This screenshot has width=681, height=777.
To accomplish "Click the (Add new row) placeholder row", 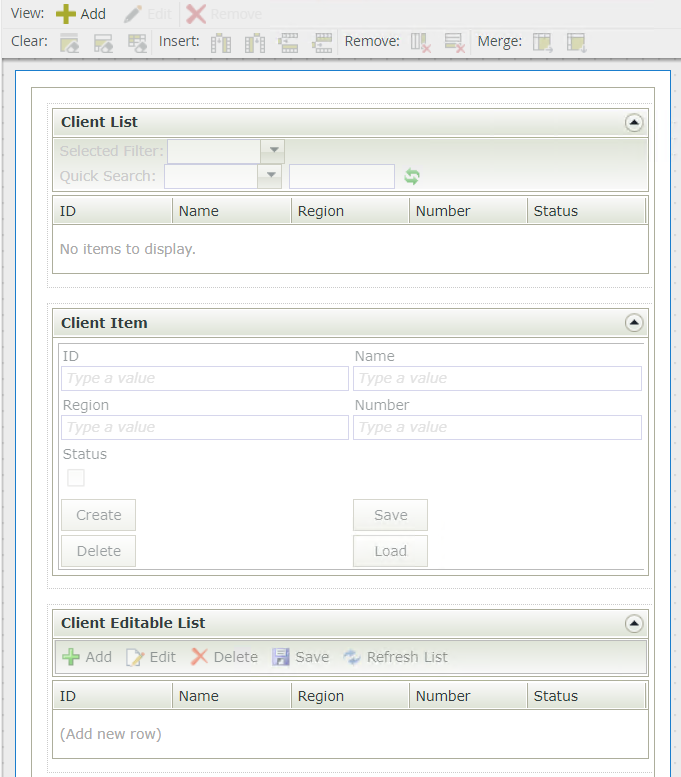I will [x=110, y=734].
